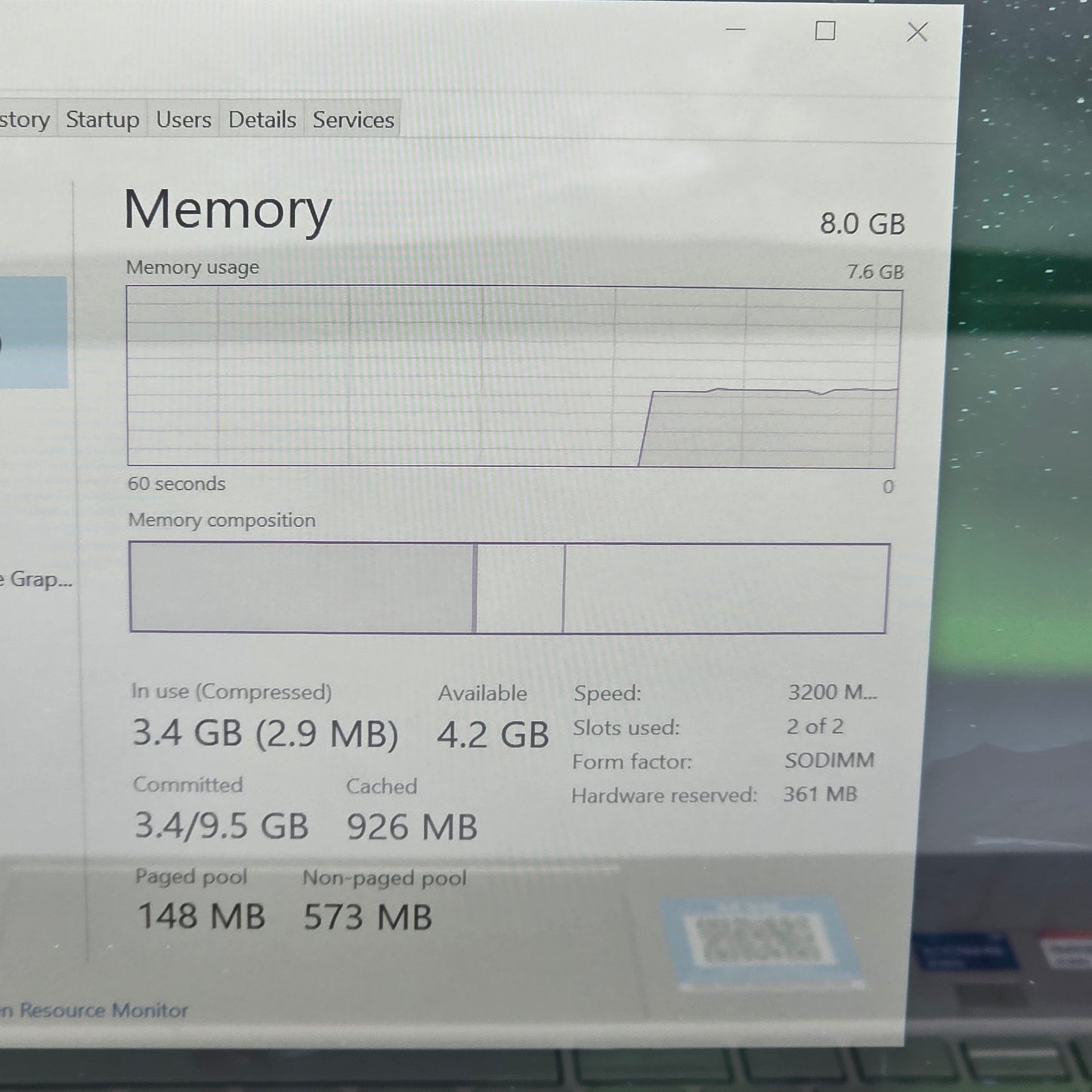The image size is (1092, 1092).
Task: Click the Cached 926 MB value
Action: pyautogui.click(x=412, y=827)
